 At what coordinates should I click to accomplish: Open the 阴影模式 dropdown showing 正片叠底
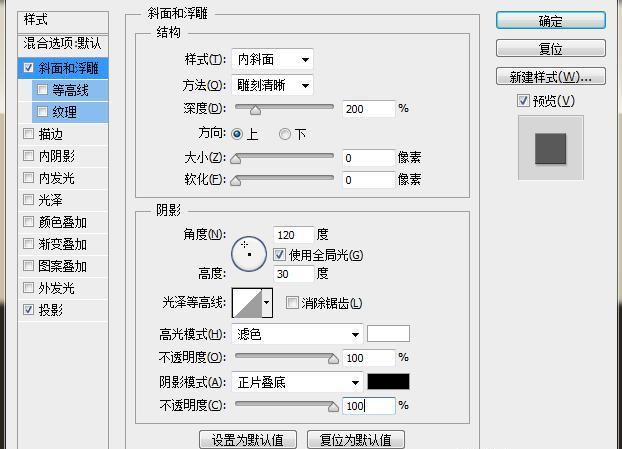point(298,382)
